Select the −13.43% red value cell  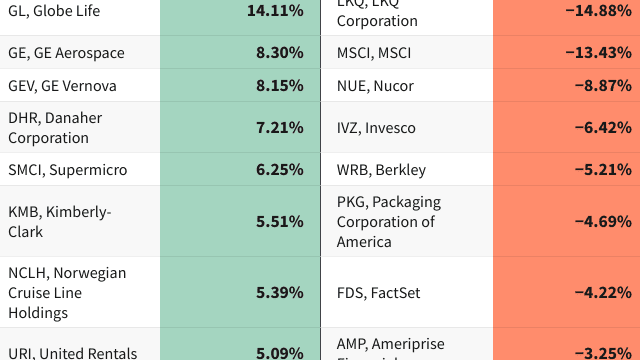point(567,53)
